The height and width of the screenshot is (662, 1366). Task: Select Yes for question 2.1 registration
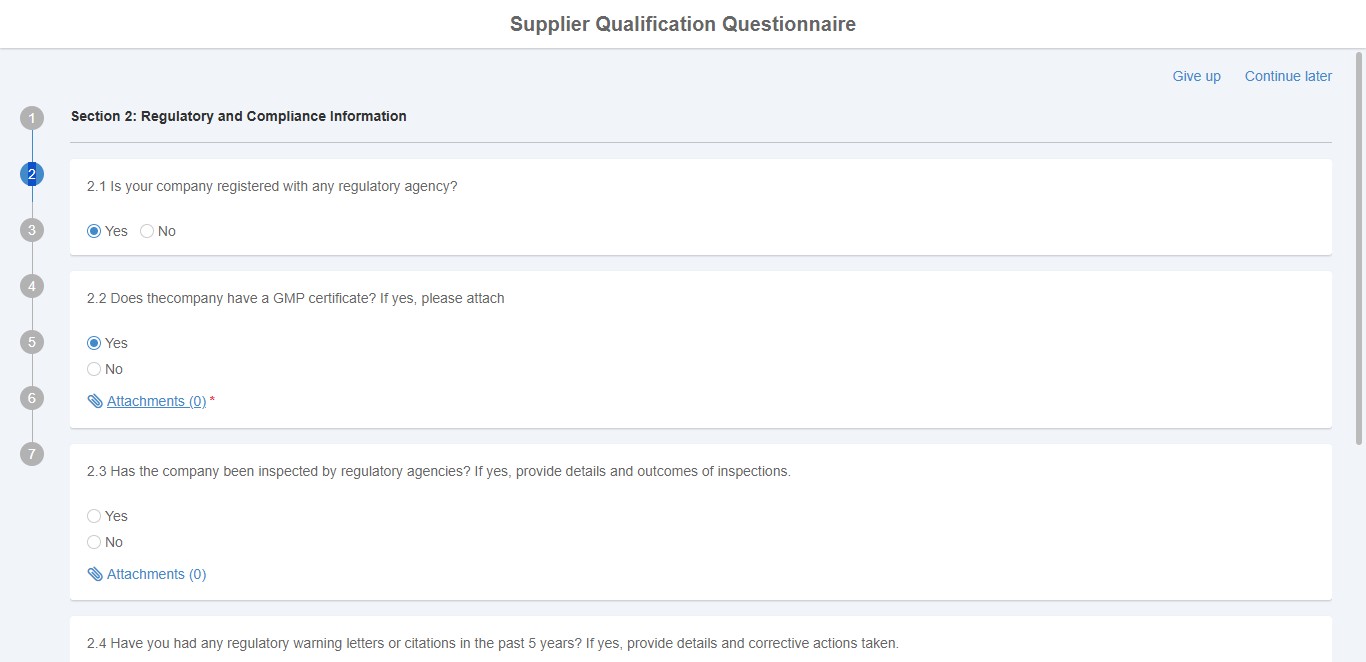pos(94,231)
